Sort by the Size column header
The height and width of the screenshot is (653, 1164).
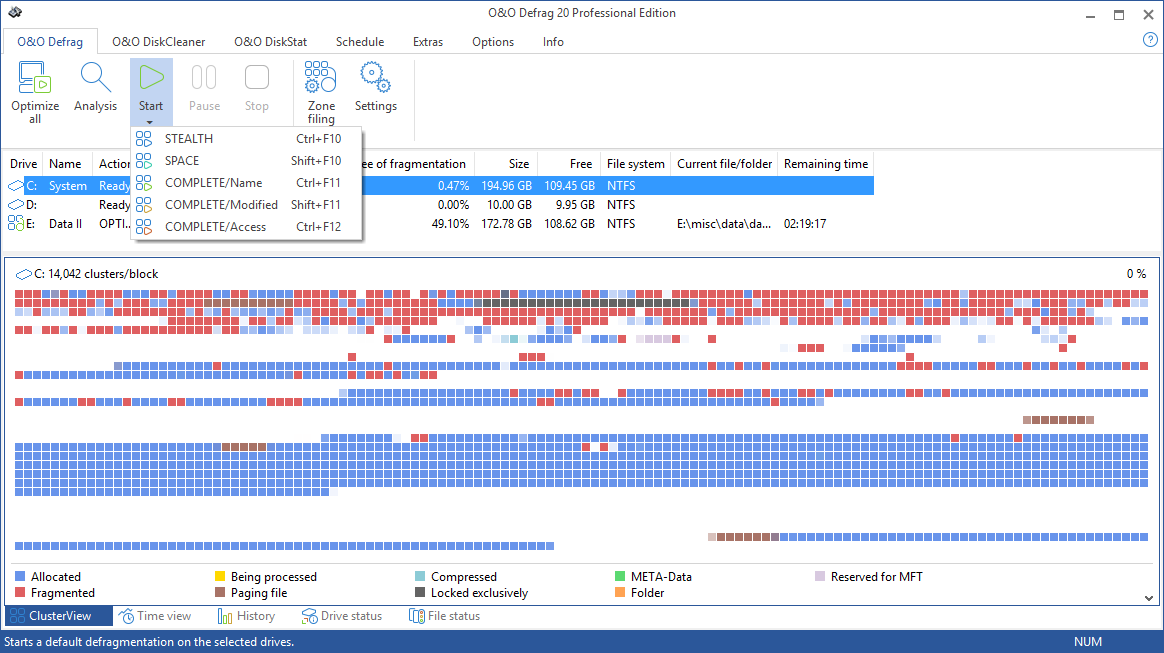[x=506, y=164]
